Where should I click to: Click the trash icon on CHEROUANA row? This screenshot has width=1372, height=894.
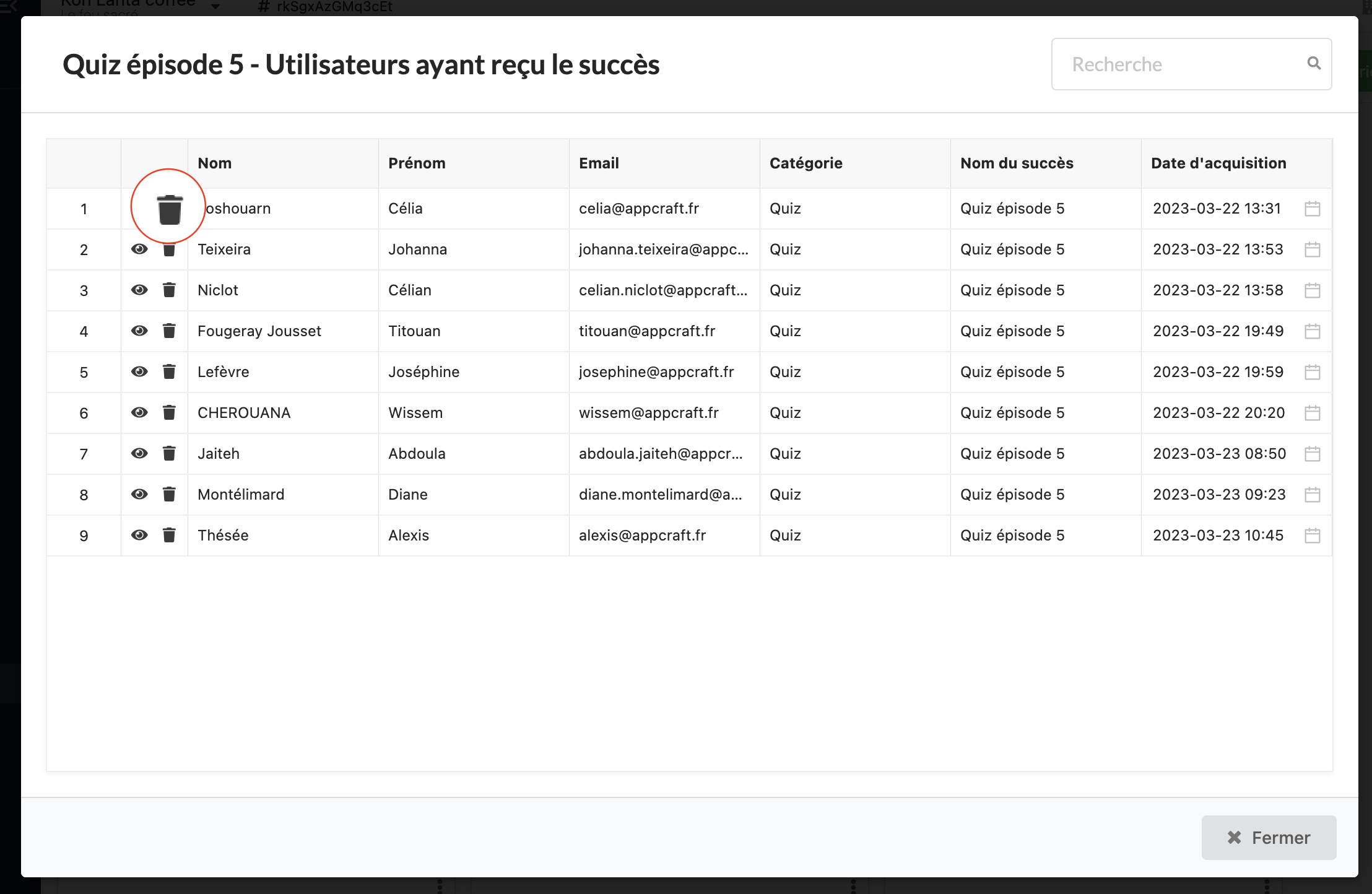coord(169,412)
